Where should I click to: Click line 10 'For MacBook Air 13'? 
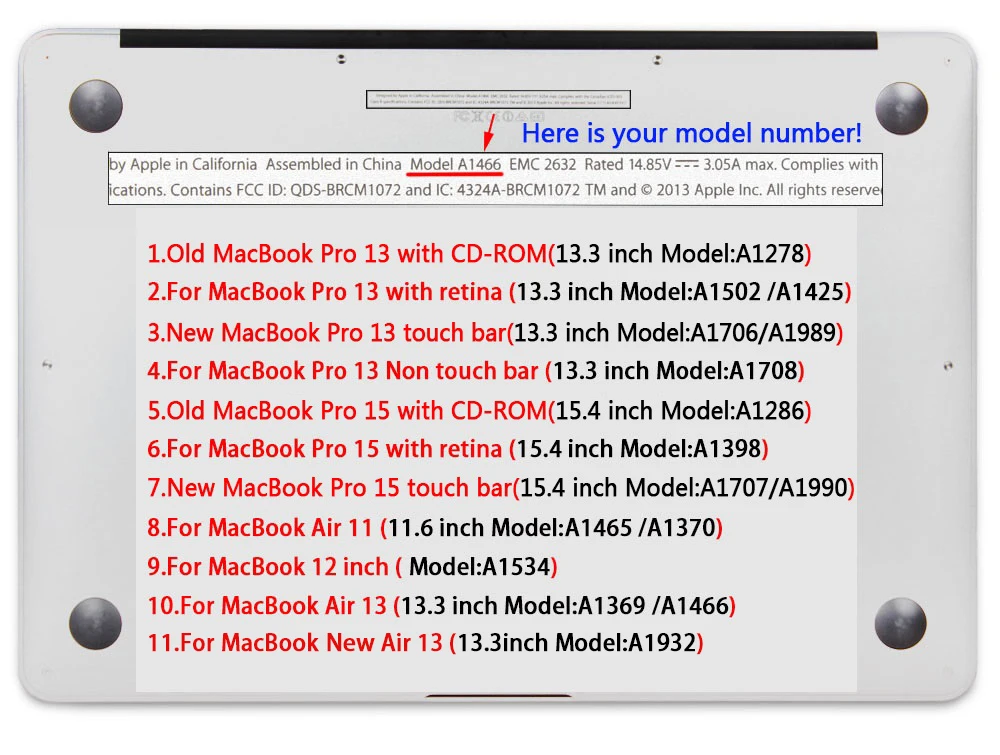[441, 606]
